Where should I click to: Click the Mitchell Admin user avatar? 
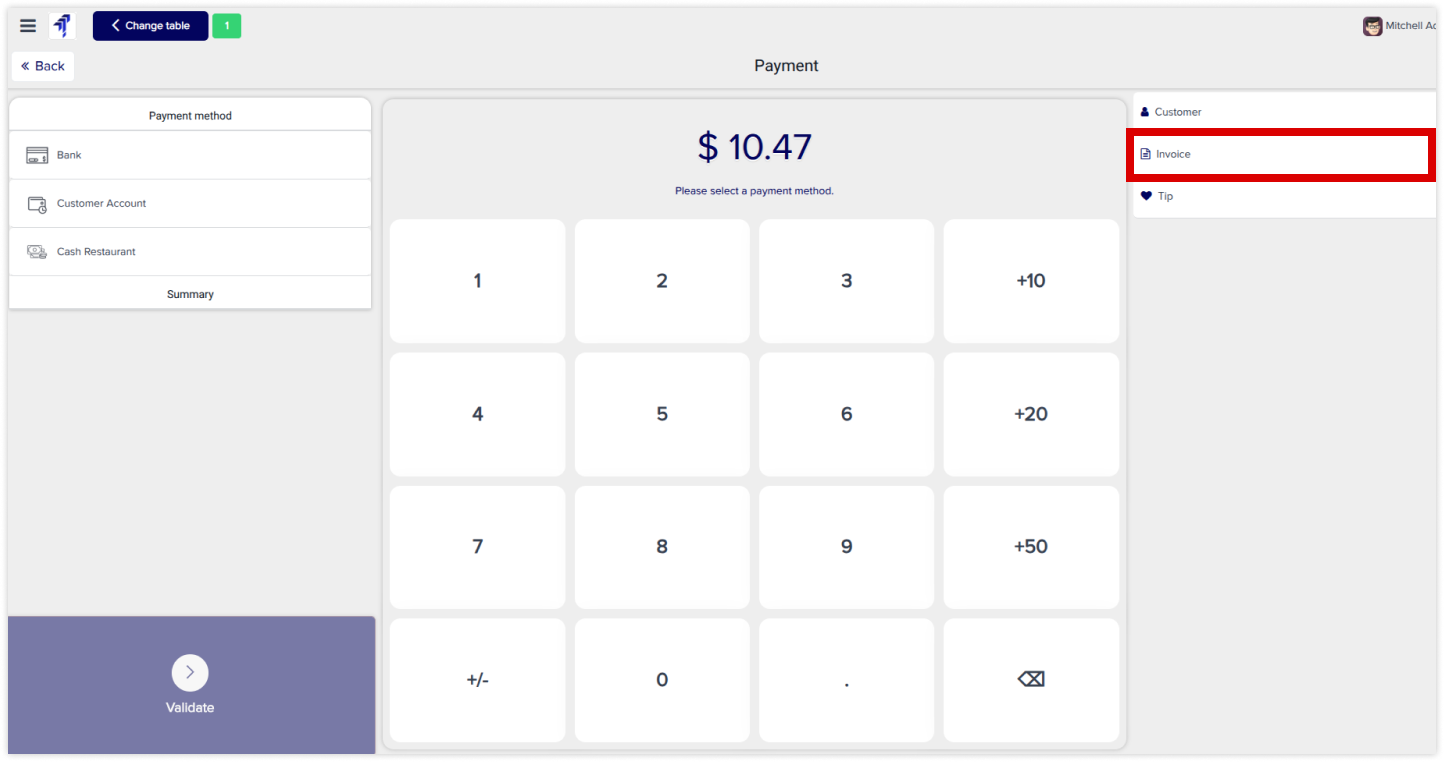pos(1372,26)
